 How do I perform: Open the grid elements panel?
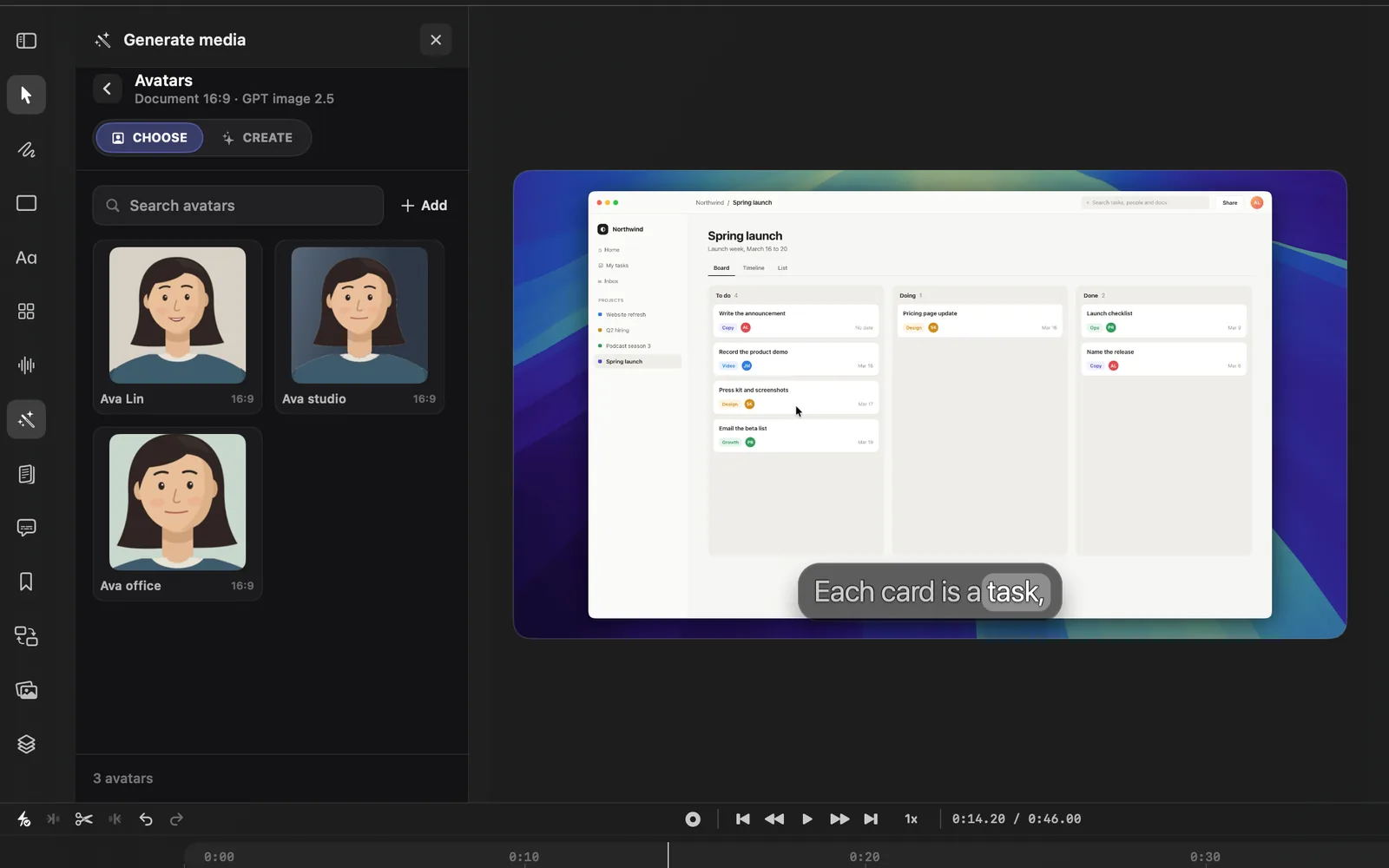point(26,312)
